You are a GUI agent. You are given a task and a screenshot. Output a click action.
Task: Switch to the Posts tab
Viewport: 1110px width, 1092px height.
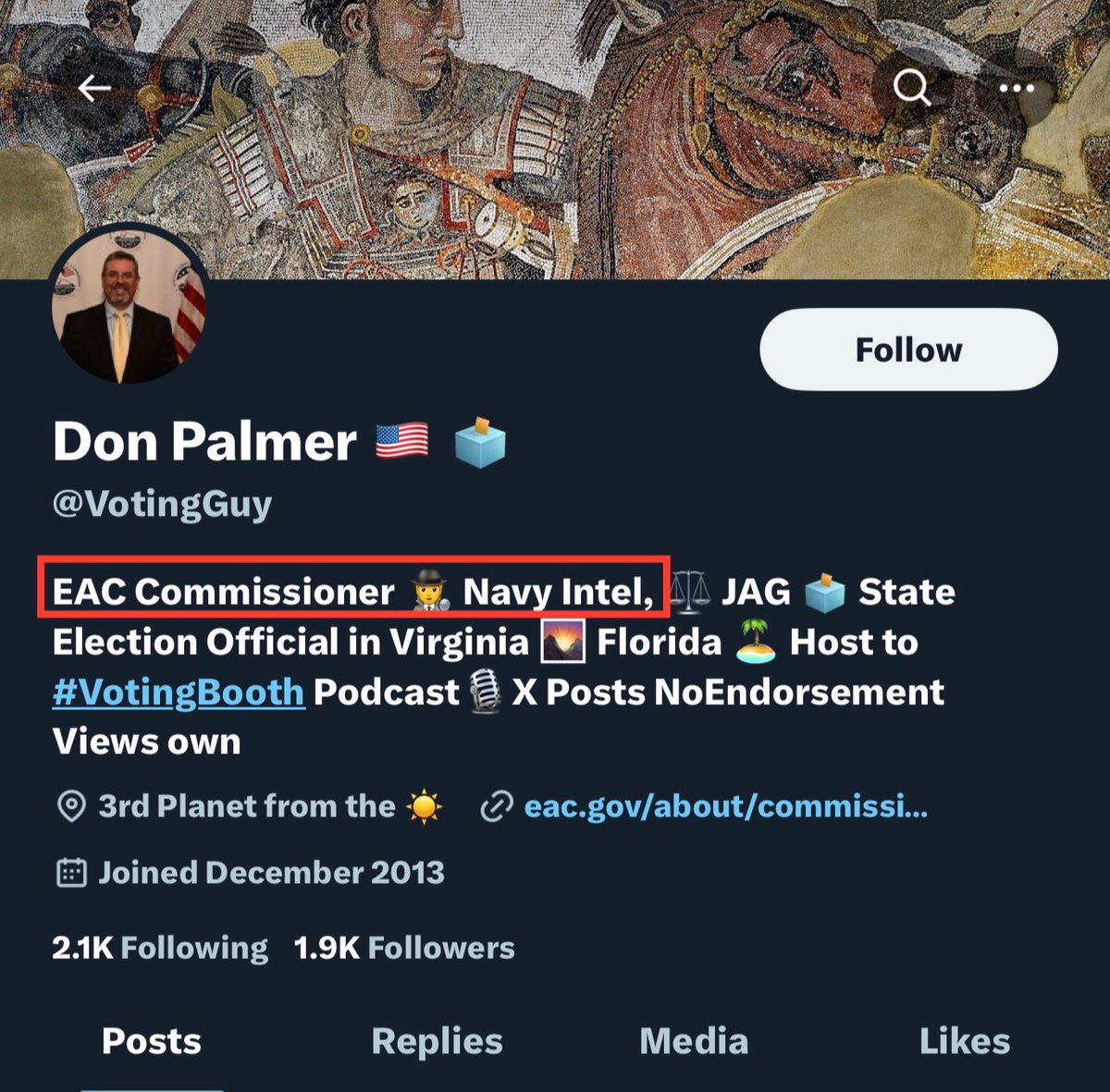(152, 1041)
